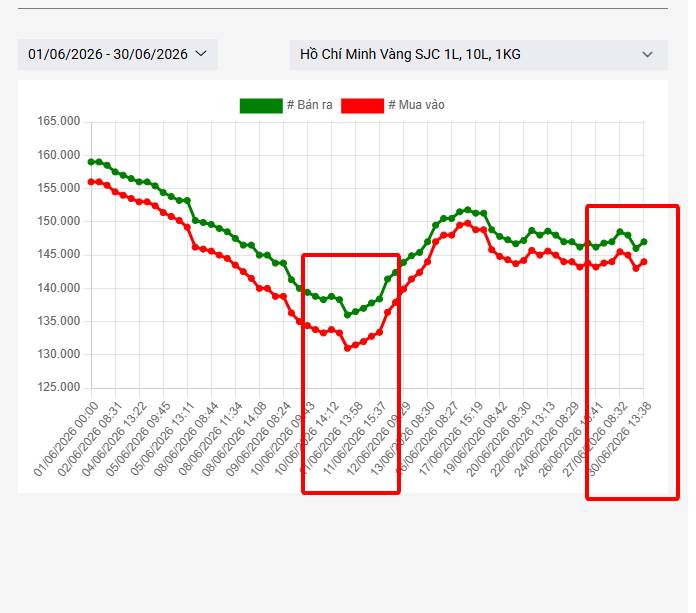Click x-axis label 20/06/2026 08:30

click(497, 439)
